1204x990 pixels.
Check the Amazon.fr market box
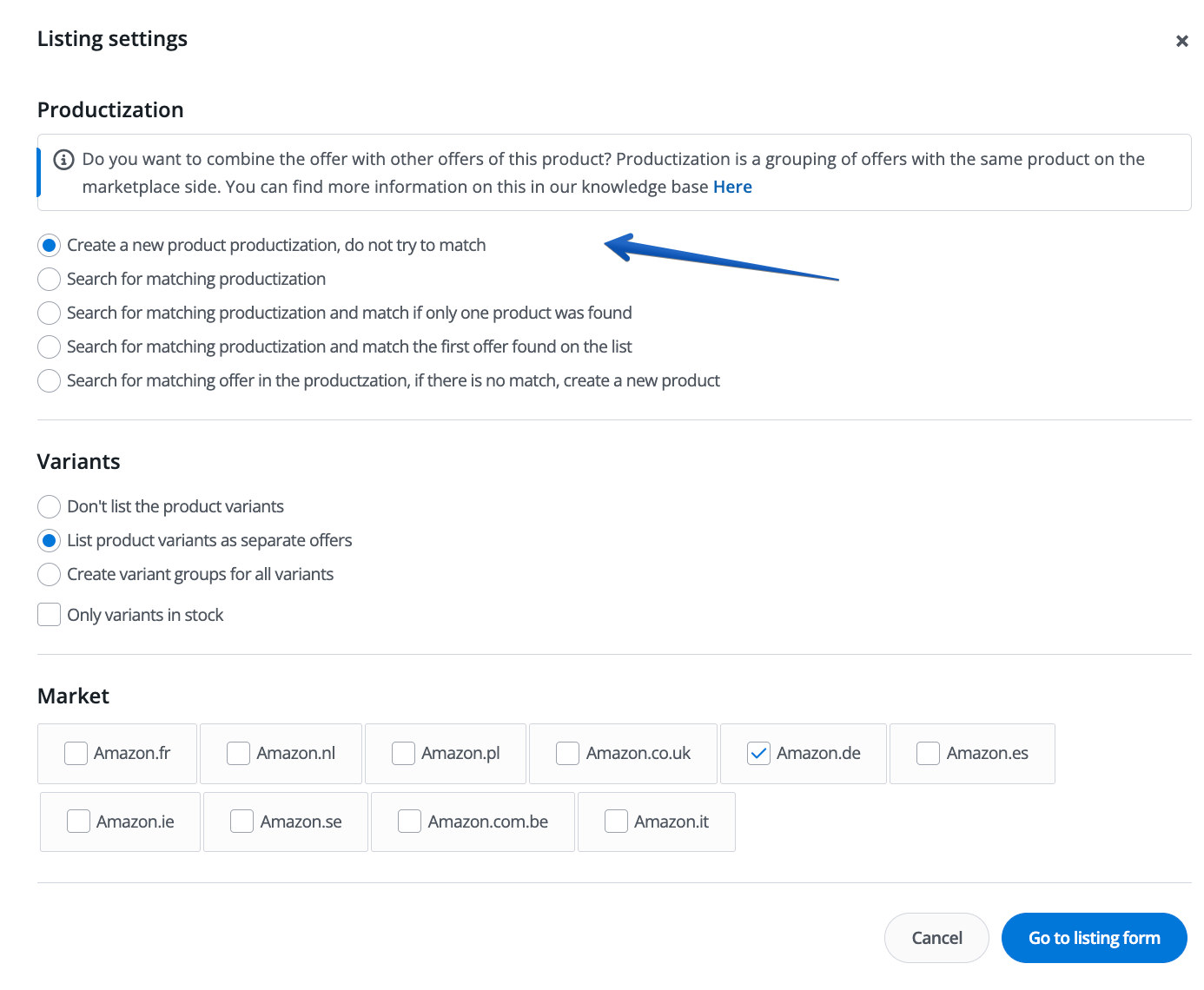(76, 754)
